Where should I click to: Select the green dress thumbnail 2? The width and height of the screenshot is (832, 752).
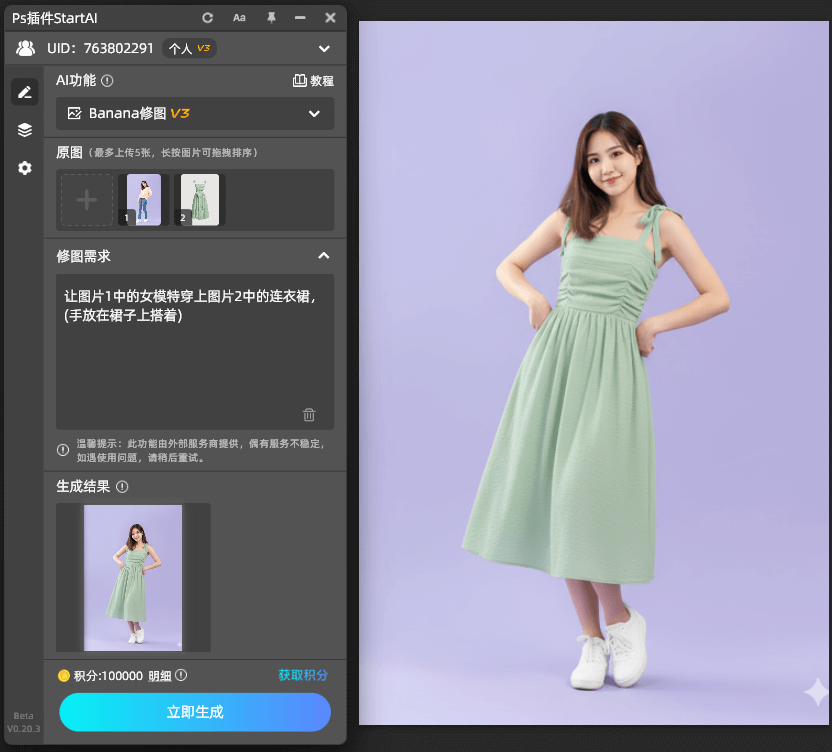point(199,200)
